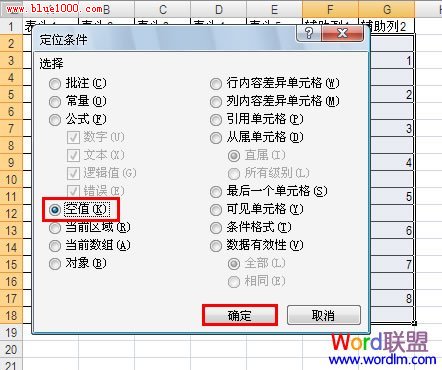The image size is (442, 370).
Task: Select row 1 header
Action: point(11,26)
